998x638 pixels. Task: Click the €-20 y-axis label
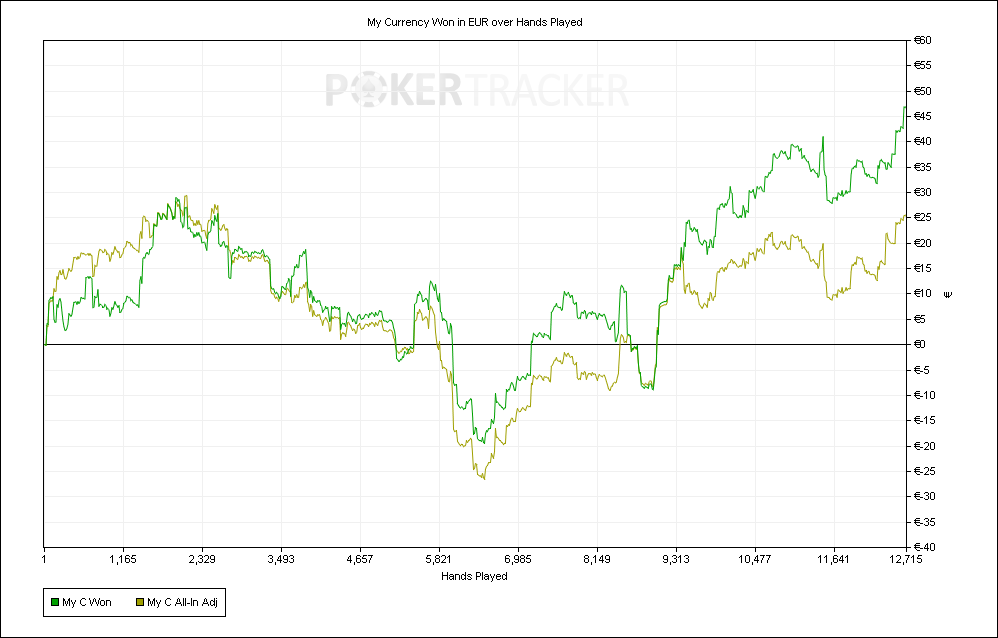(x=924, y=446)
